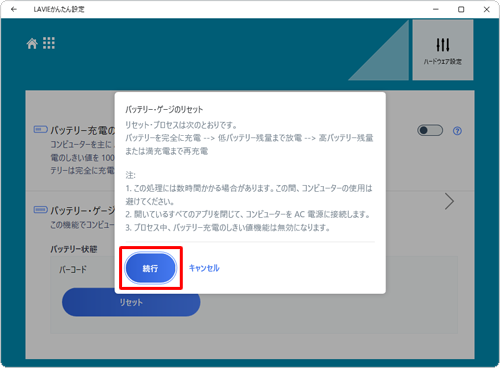Image resolution: width=500 pixels, height=368 pixels.
Task: Click the blue リセット button
Action: tap(131, 302)
